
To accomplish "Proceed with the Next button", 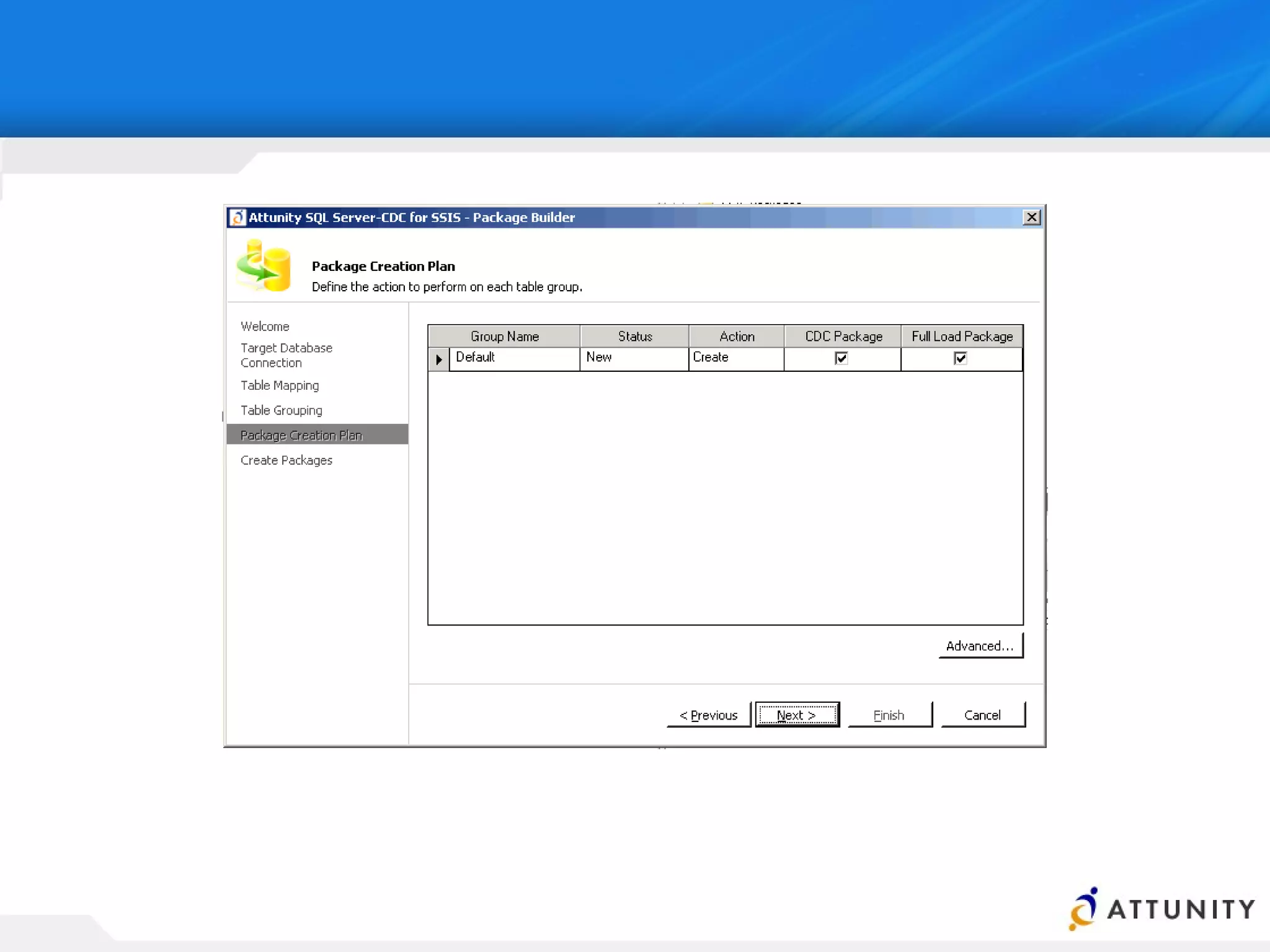I will (797, 715).
